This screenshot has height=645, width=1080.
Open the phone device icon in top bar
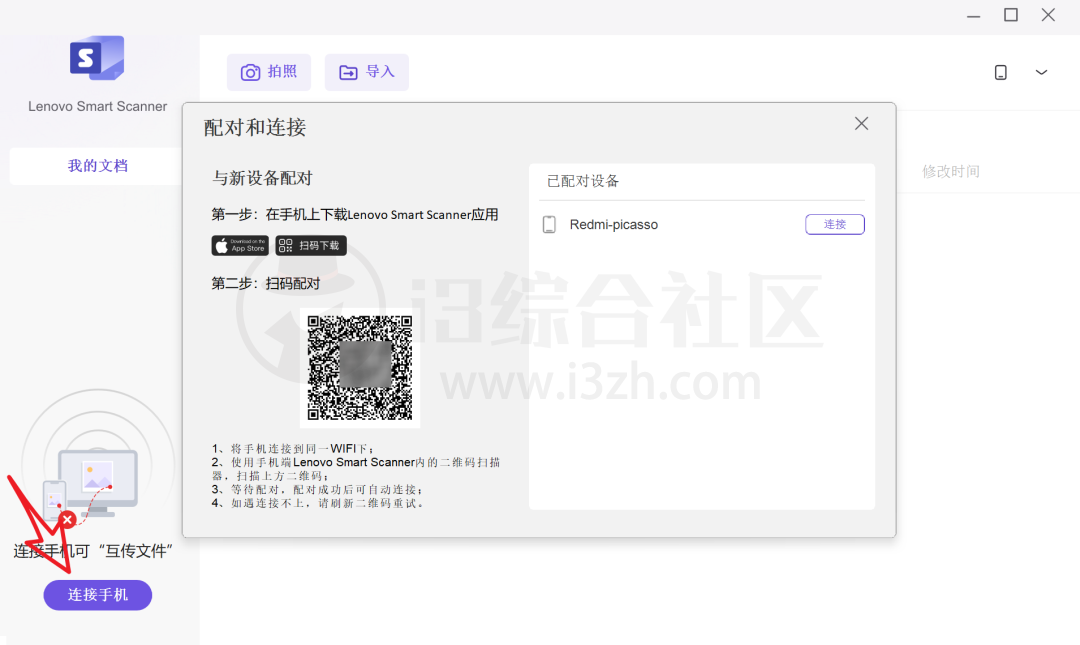pyautogui.click(x=1001, y=72)
